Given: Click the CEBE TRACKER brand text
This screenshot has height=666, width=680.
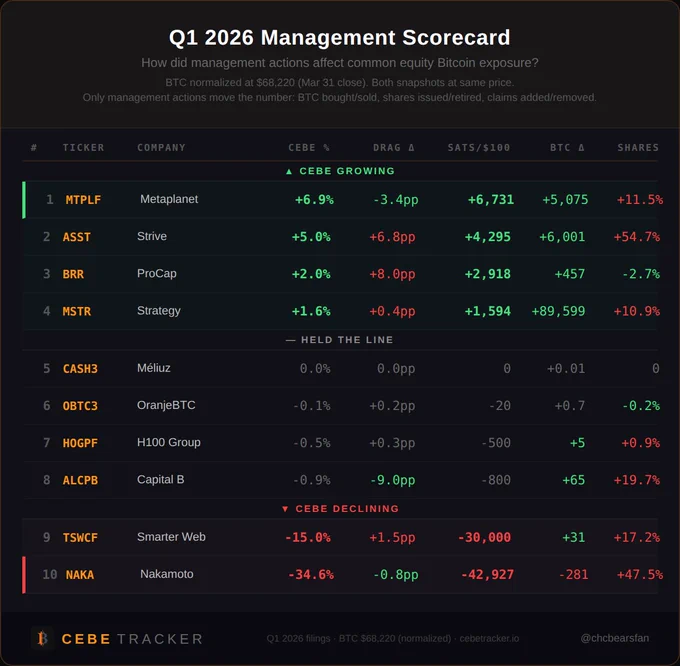Looking at the screenshot, I should (132, 639).
